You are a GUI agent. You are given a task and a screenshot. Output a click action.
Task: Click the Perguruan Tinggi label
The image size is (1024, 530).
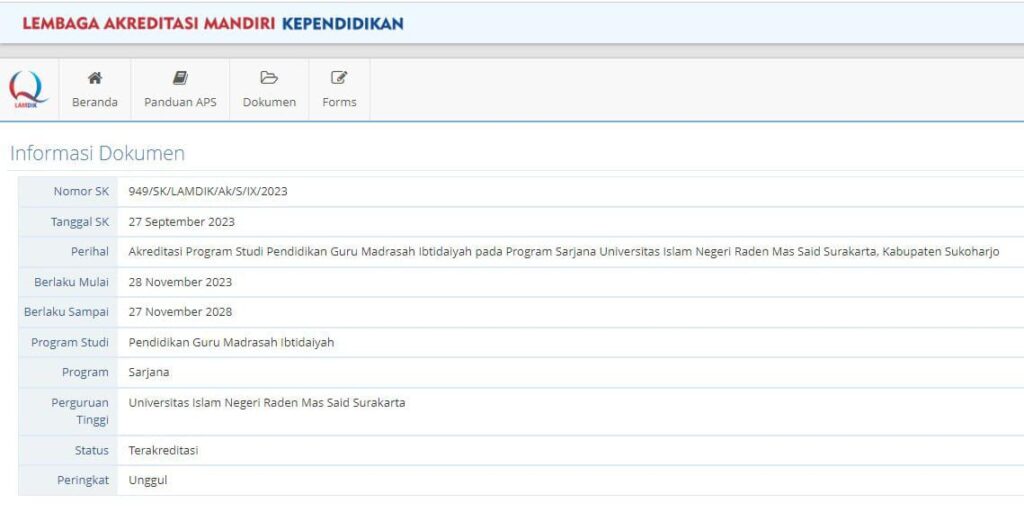click(80, 411)
